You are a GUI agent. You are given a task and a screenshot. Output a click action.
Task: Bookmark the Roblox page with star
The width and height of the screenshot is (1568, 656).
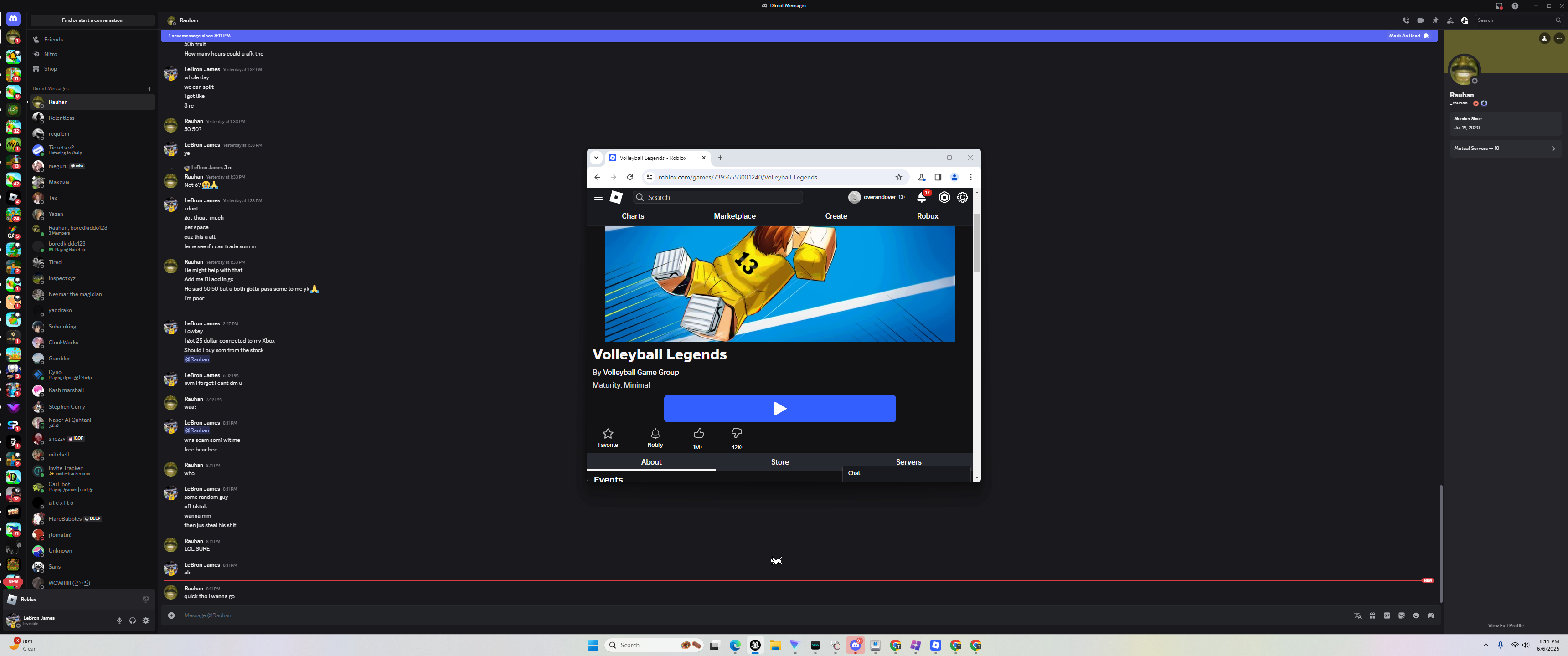(898, 178)
